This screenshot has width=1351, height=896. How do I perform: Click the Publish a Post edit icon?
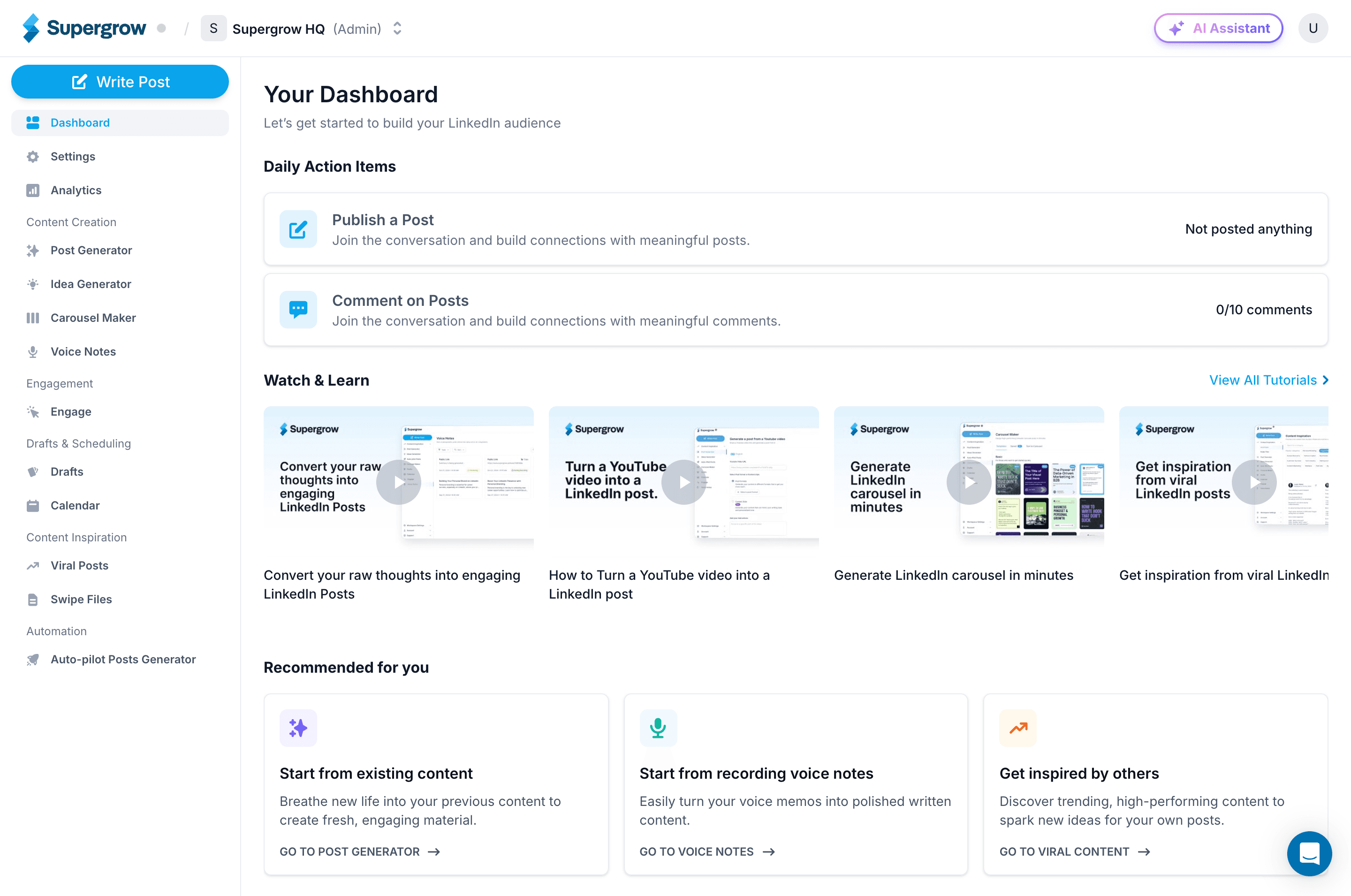click(x=298, y=229)
